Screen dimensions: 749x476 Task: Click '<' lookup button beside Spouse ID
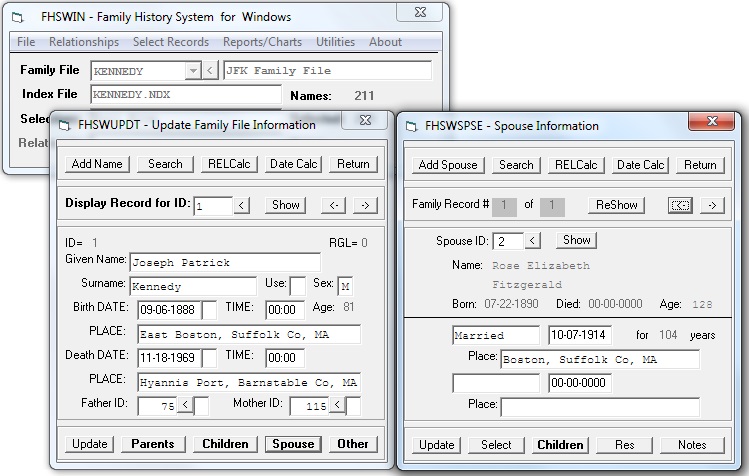[533, 240]
